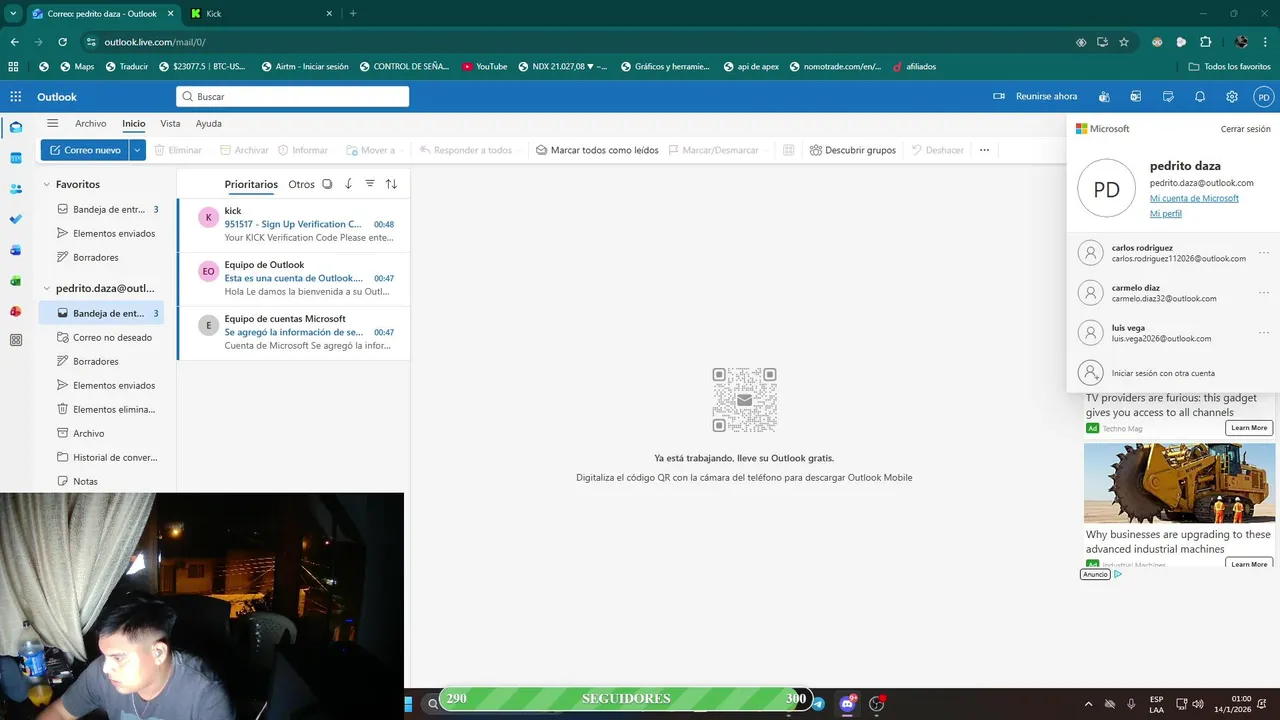Open the Mi perfil link
This screenshot has width=1280, height=720.
pyautogui.click(x=1166, y=214)
